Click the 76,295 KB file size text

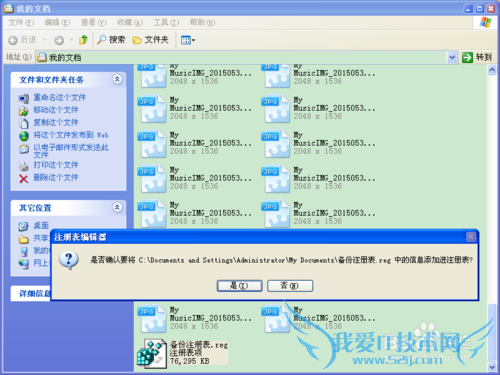click(x=190, y=361)
